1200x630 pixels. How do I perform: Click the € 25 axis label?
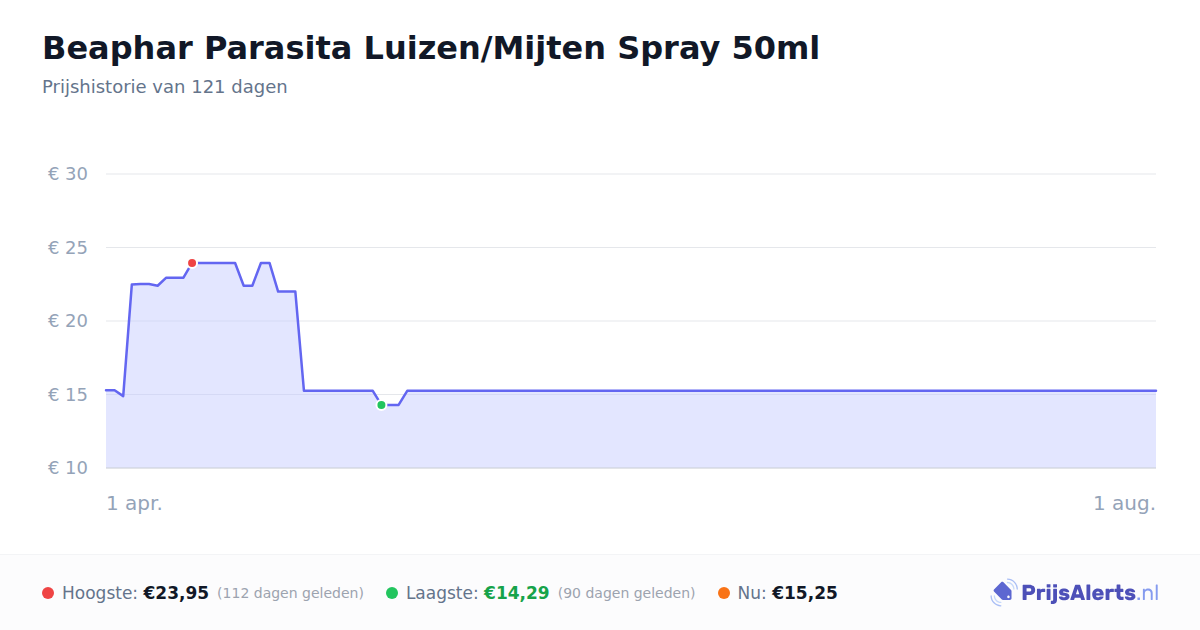[68, 247]
